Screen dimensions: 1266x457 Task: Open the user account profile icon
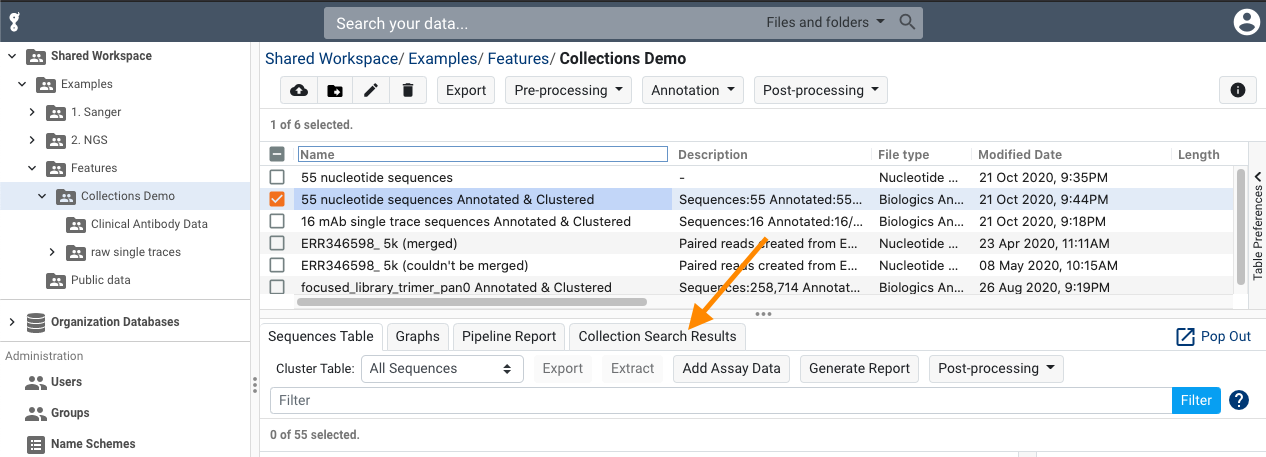pos(1245,22)
